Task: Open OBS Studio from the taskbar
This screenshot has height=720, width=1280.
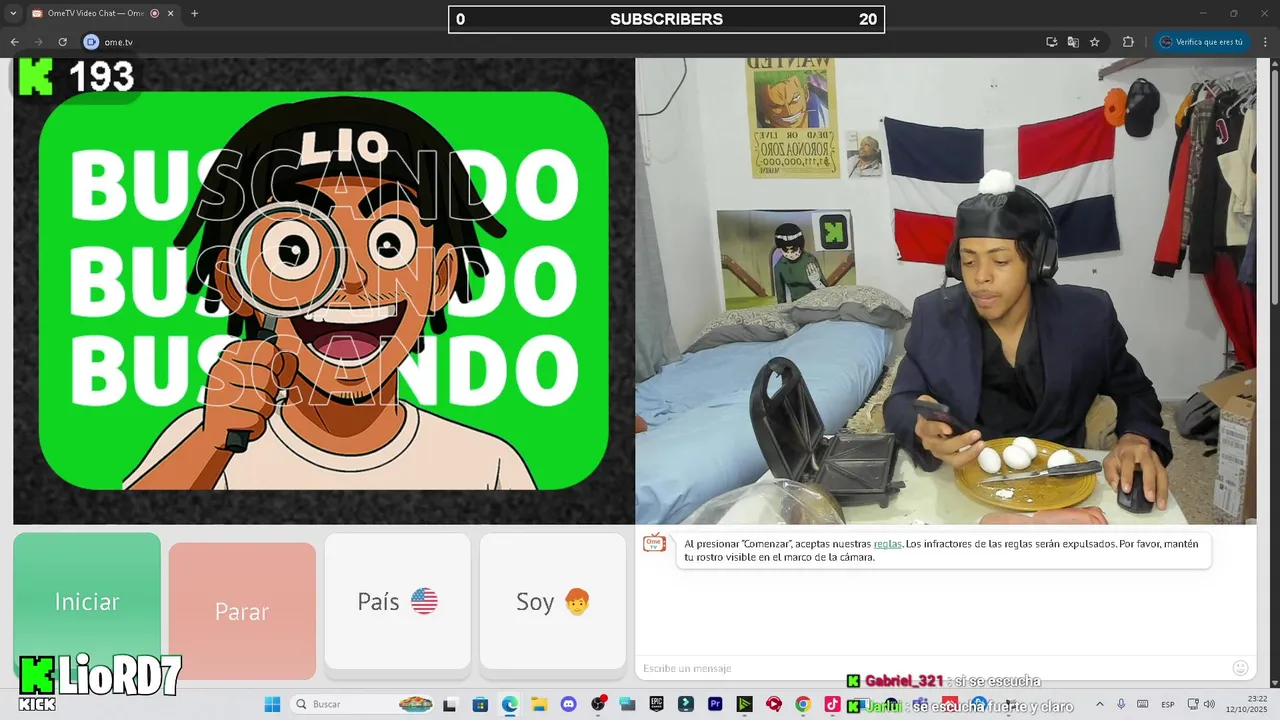Action: coord(598,704)
